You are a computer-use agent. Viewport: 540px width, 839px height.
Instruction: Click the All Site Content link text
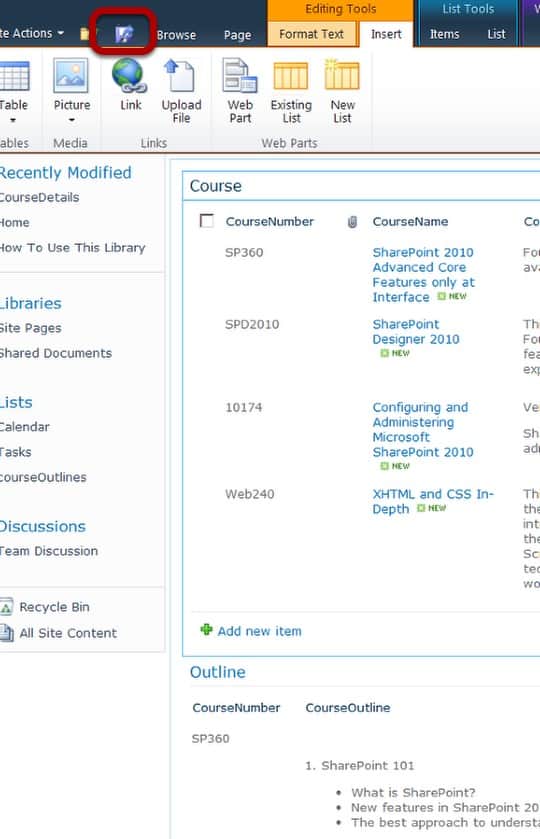click(x=68, y=634)
